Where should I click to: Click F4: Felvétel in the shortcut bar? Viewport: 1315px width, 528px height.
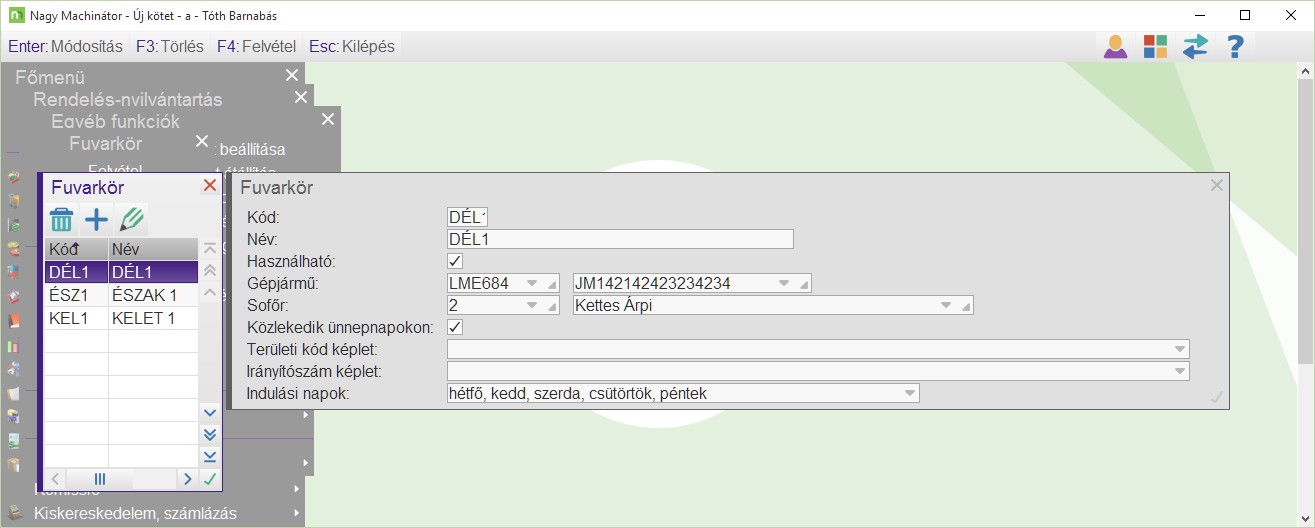[x=258, y=46]
